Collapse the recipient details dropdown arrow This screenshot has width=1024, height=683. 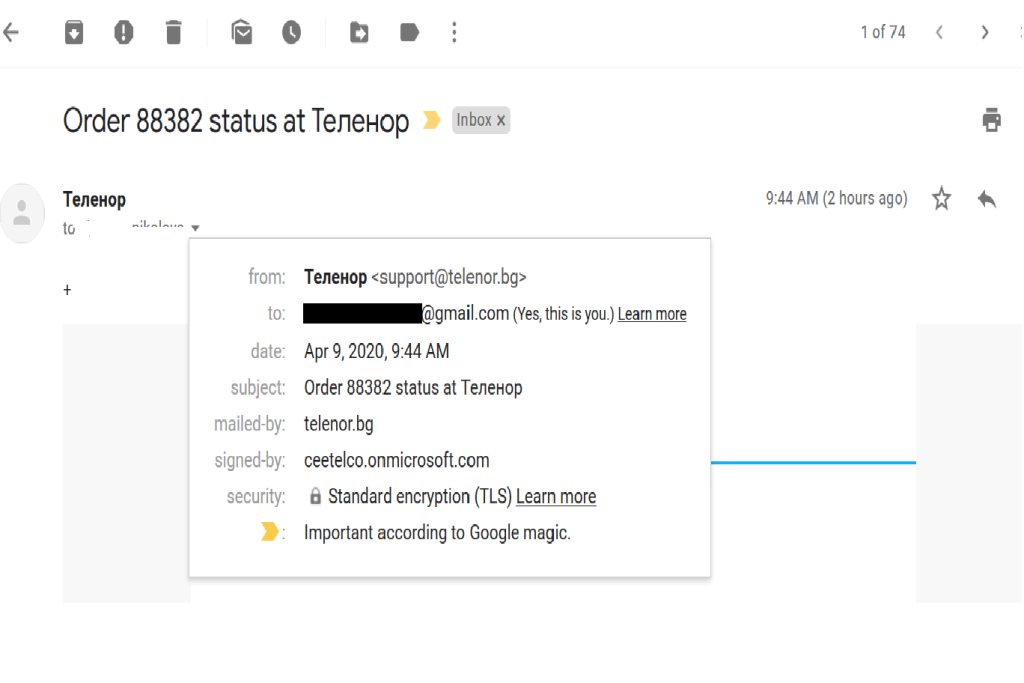[195, 228]
